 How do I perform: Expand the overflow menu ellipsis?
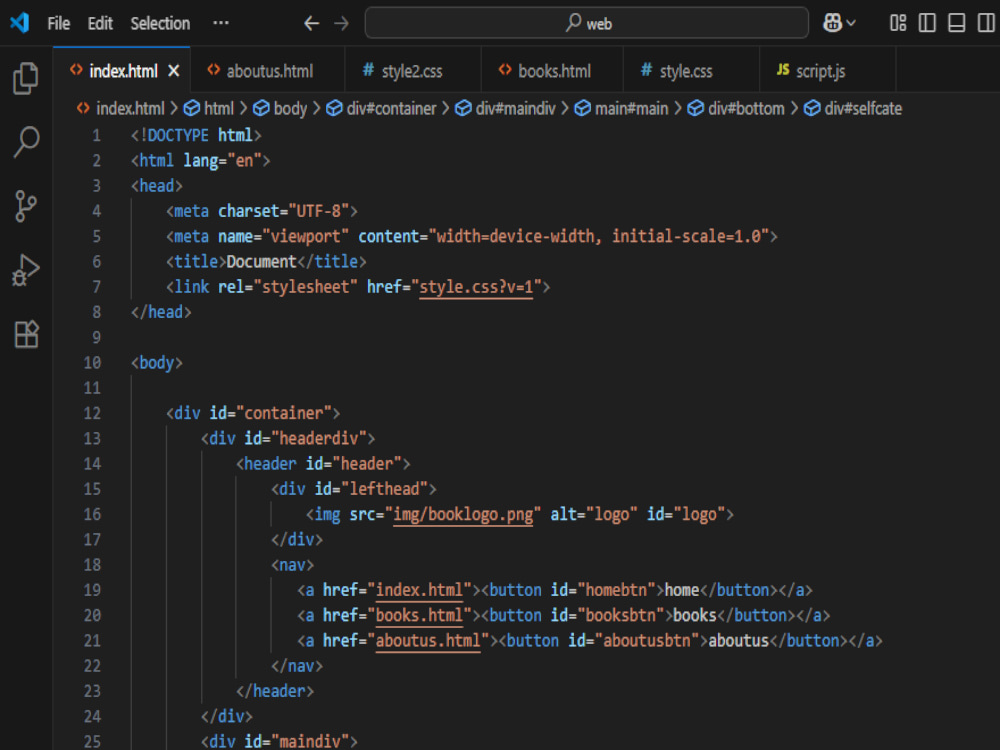[221, 23]
